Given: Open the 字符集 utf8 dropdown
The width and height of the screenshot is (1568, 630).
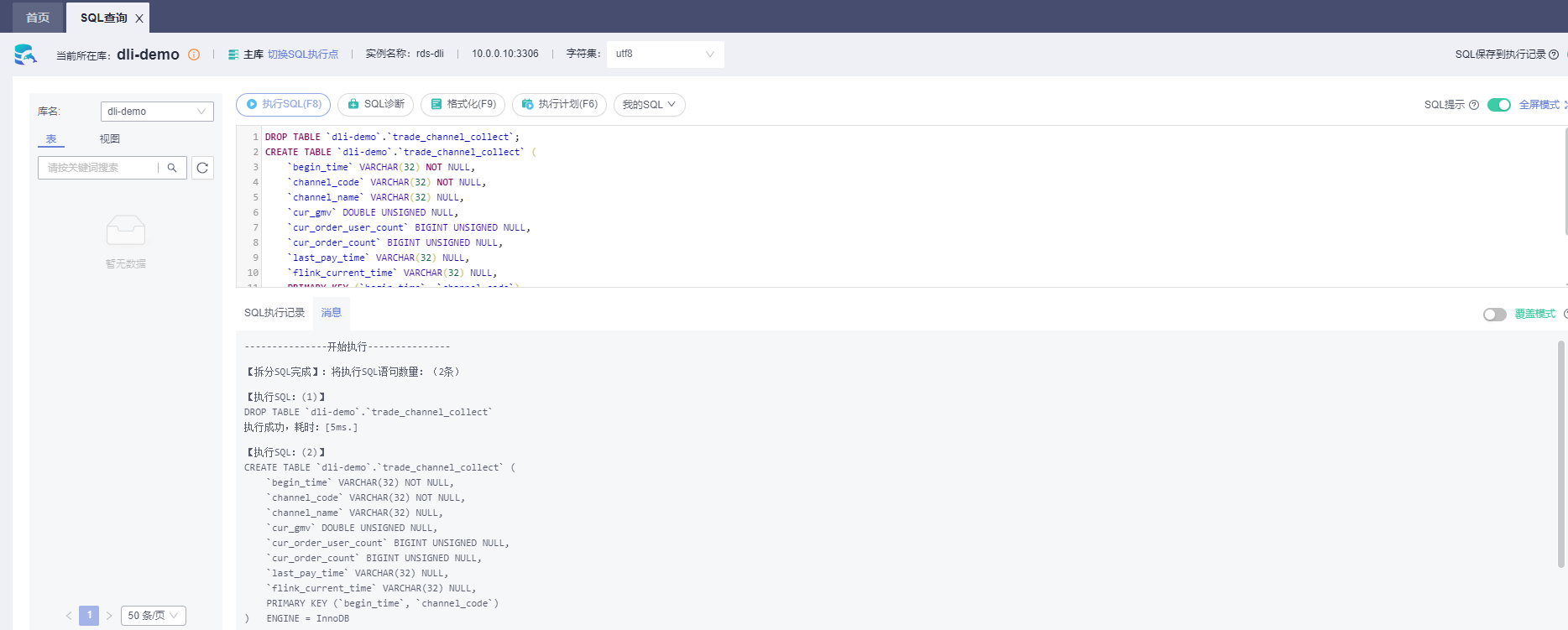Looking at the screenshot, I should pyautogui.click(x=665, y=55).
